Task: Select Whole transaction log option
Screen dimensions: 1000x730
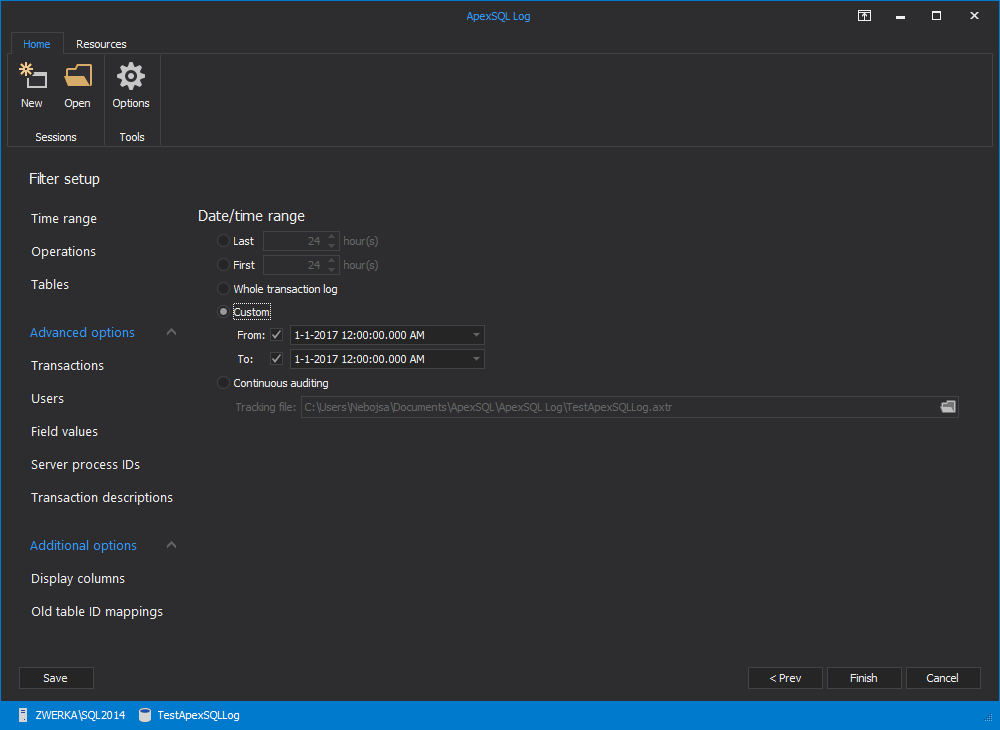Action: tap(223, 289)
